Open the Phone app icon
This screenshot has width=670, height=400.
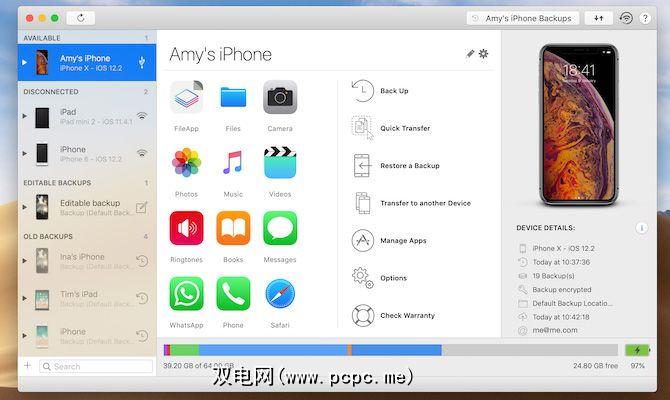pos(233,294)
